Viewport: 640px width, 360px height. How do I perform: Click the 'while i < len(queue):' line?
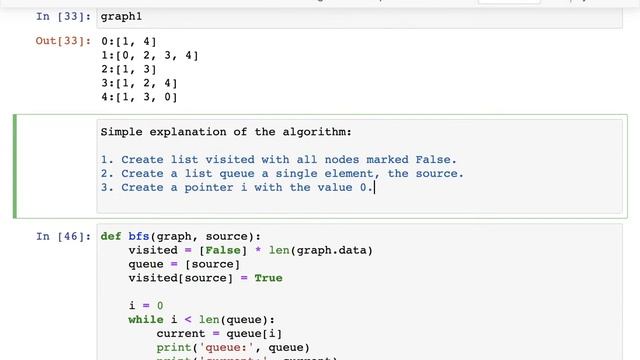(202, 320)
